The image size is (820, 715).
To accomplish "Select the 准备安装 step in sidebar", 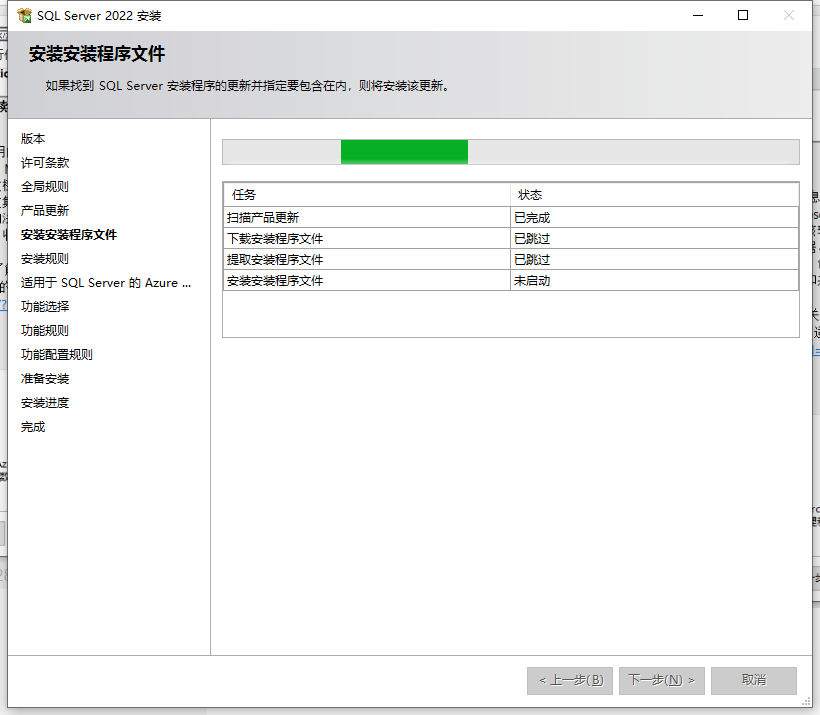I will (x=45, y=379).
